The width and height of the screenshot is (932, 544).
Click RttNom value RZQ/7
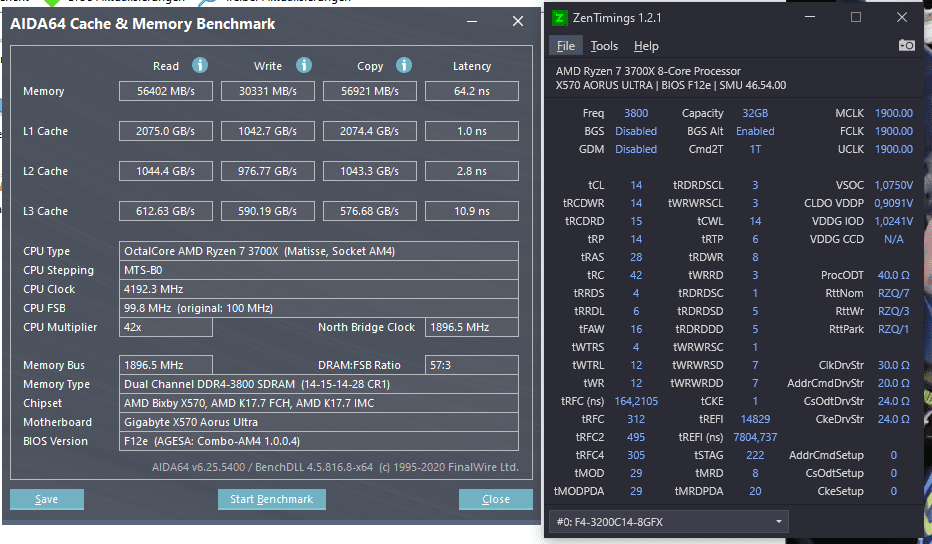pos(893,293)
